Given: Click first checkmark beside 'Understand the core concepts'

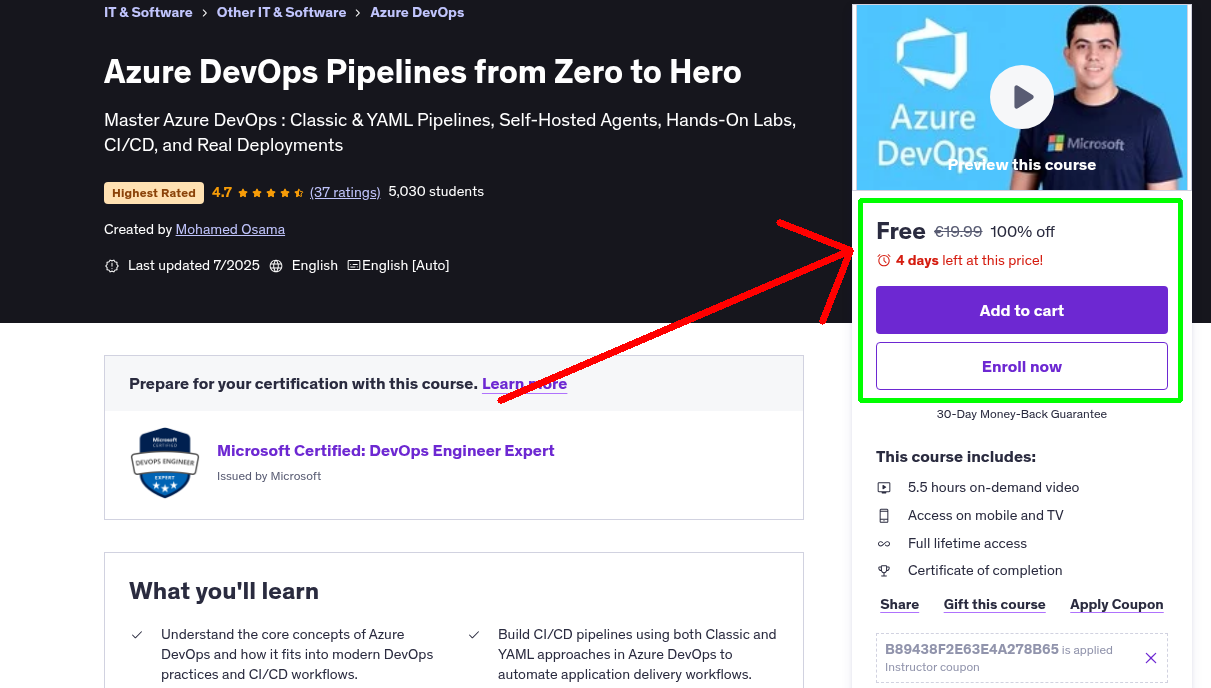Looking at the screenshot, I should [x=137, y=635].
